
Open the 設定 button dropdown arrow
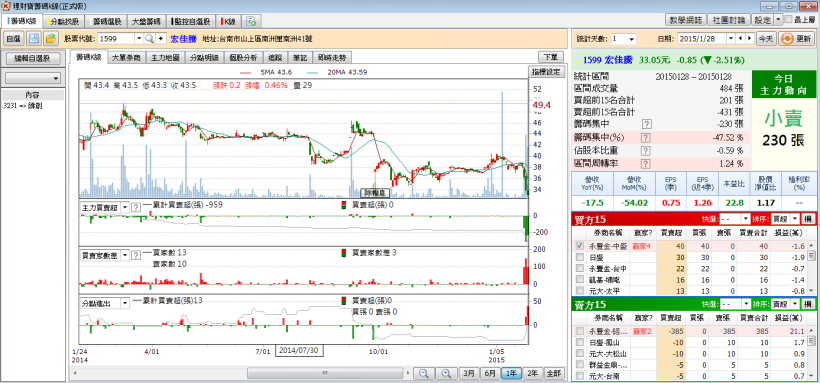tap(778, 20)
